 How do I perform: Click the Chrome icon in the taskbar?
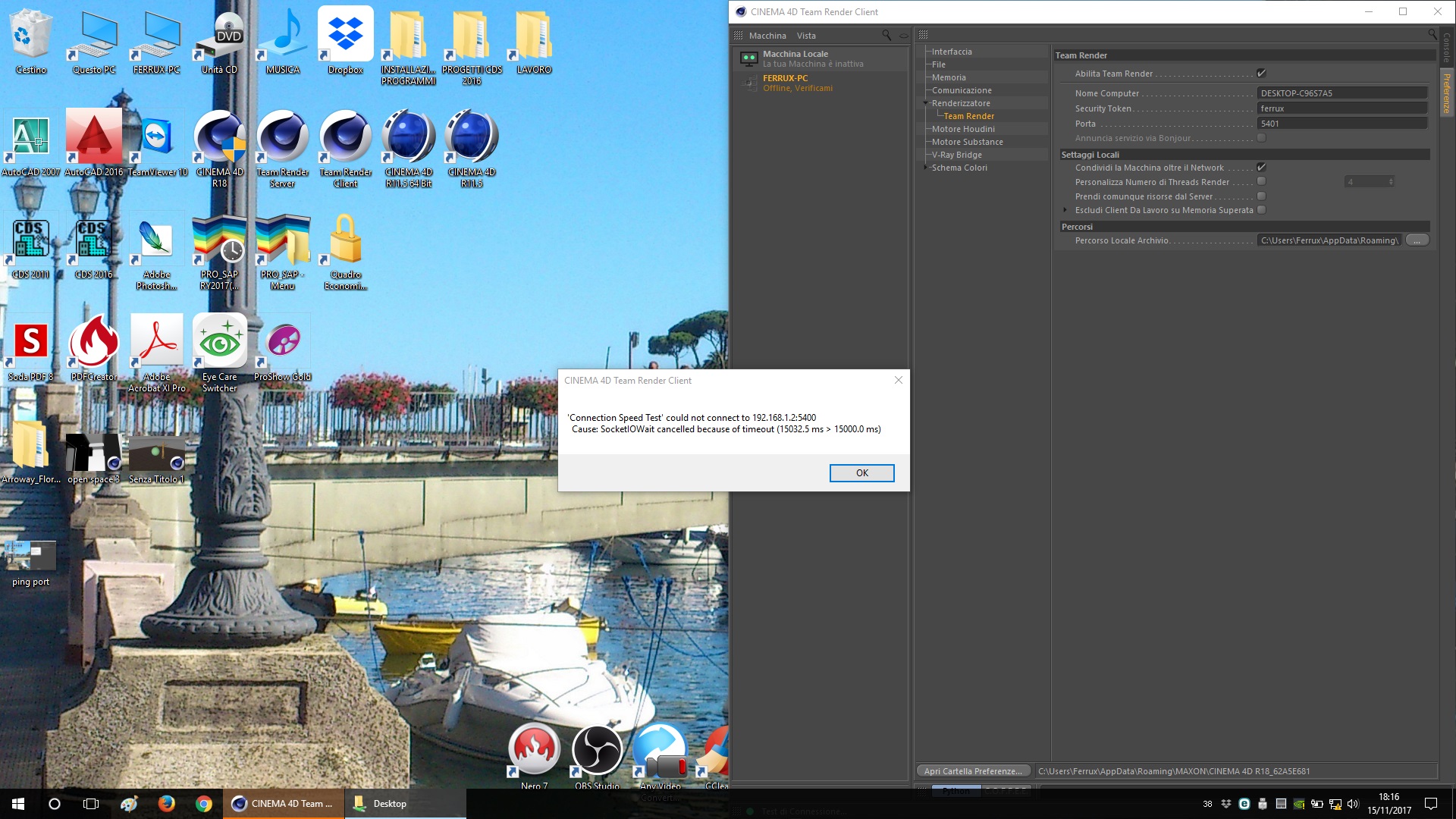click(x=203, y=804)
